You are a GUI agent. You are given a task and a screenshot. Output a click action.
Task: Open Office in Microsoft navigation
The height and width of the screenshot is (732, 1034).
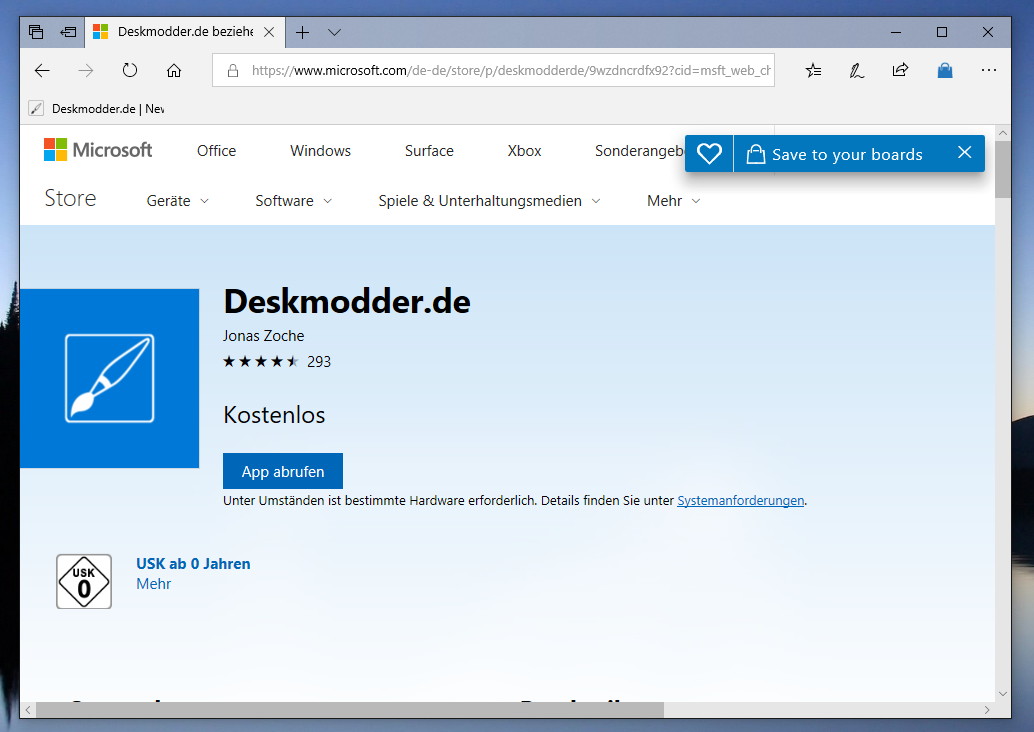tap(216, 151)
